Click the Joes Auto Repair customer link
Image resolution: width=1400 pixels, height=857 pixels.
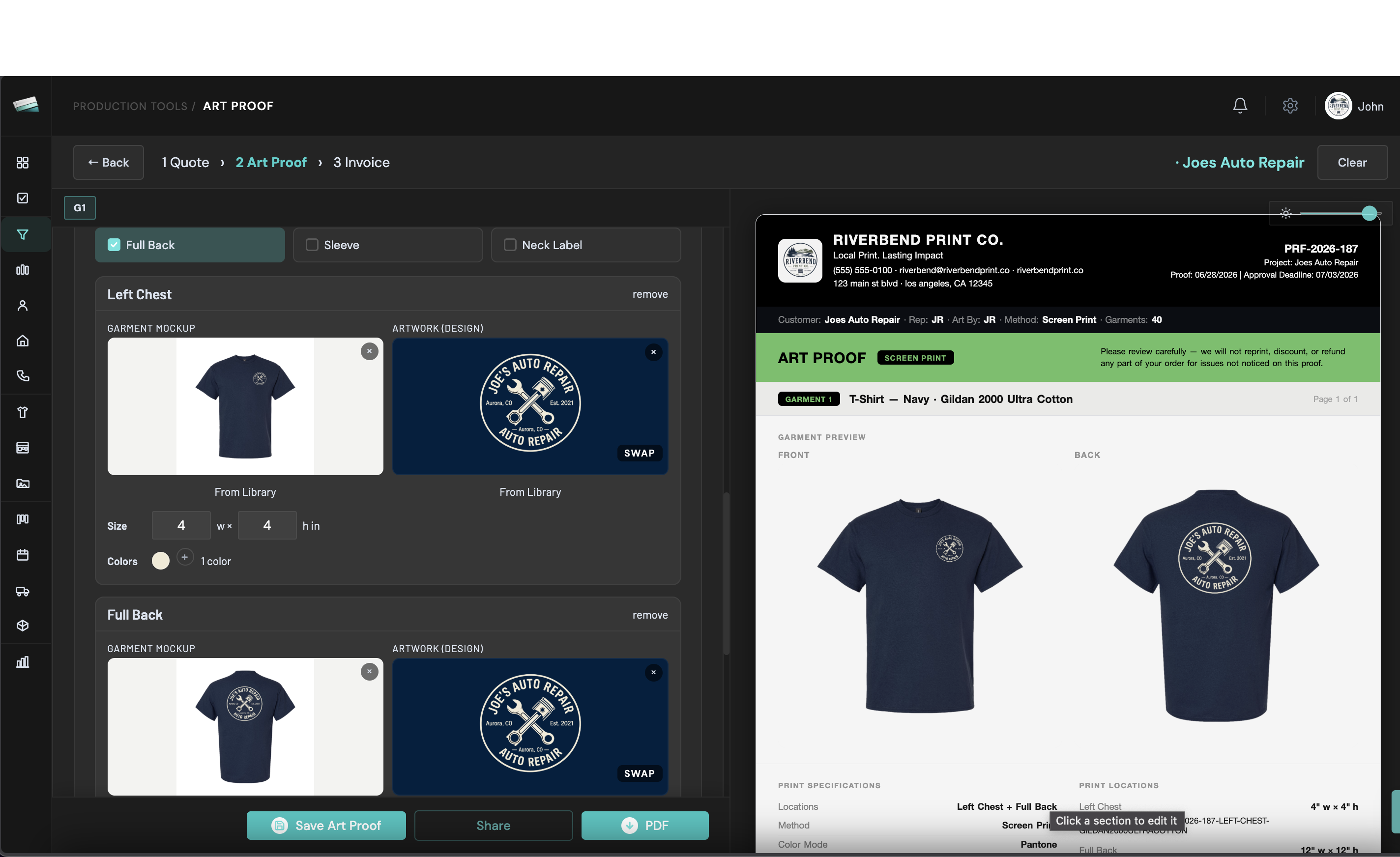(x=1243, y=163)
